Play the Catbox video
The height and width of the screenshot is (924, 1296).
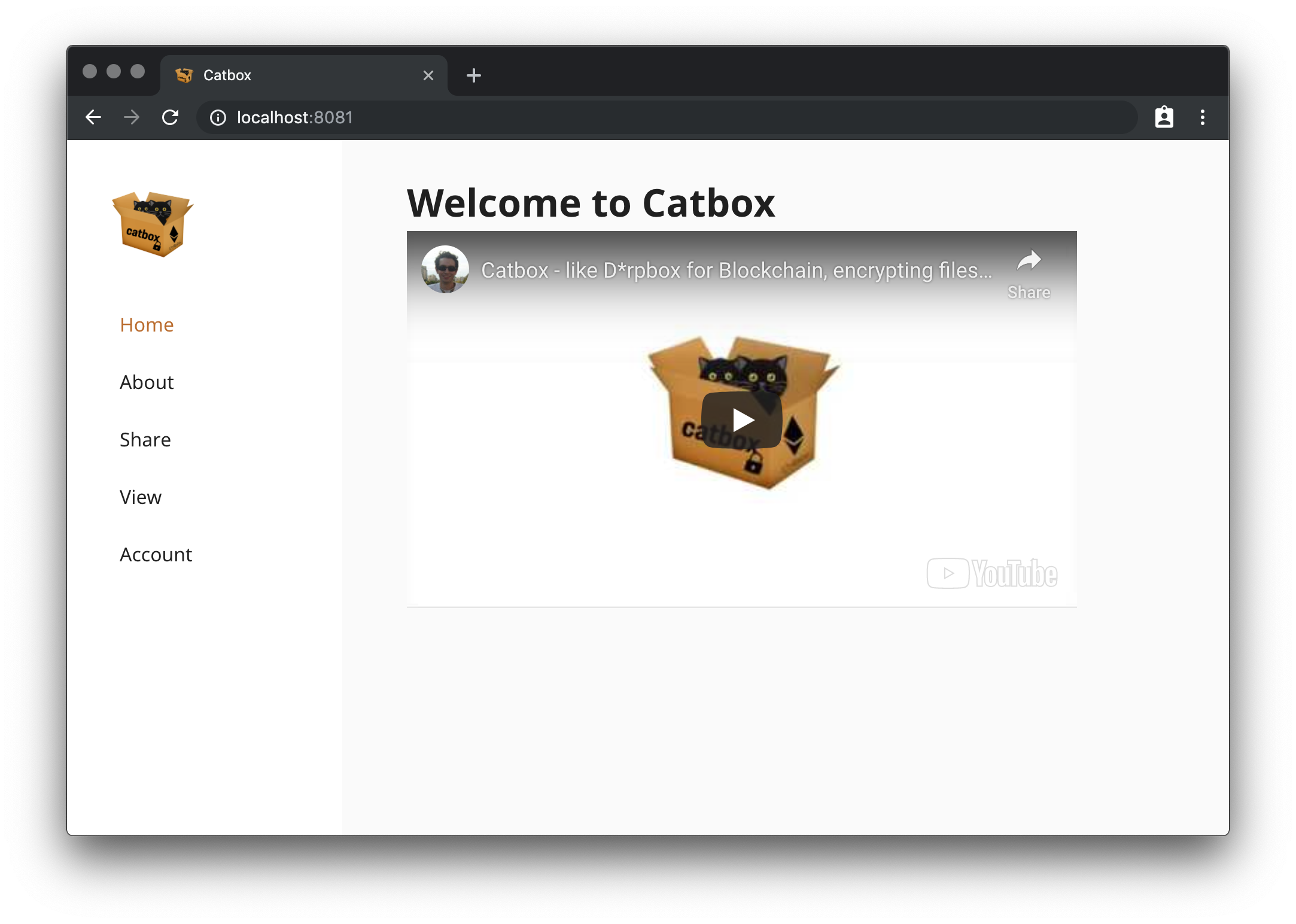741,420
